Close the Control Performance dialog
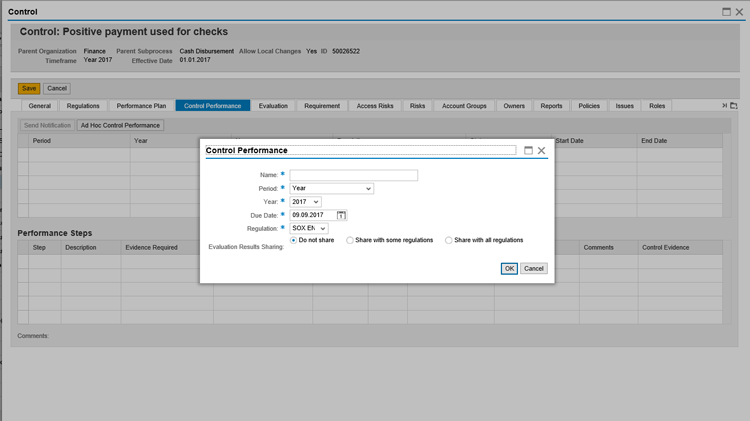This screenshot has height=421, width=750. tap(542, 150)
